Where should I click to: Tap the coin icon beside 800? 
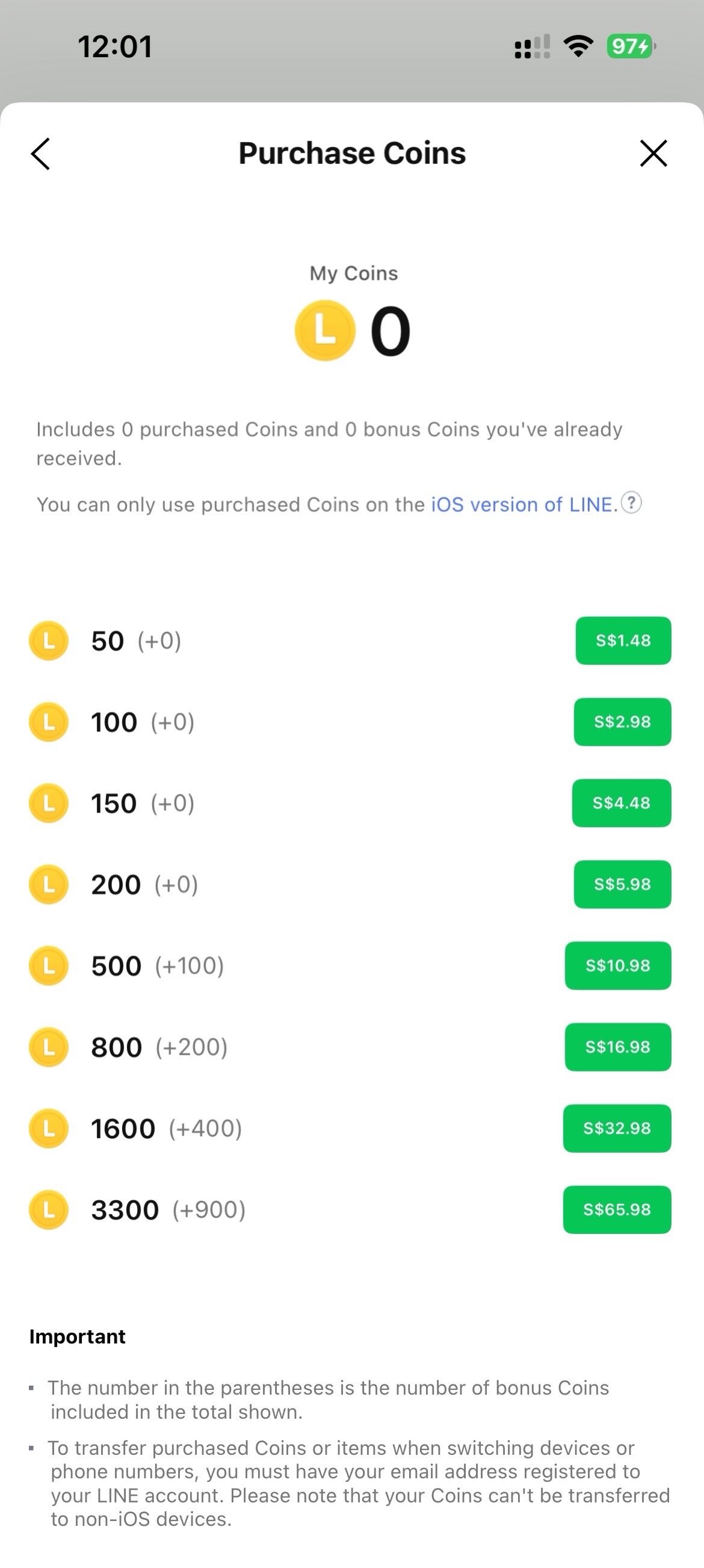point(49,1047)
